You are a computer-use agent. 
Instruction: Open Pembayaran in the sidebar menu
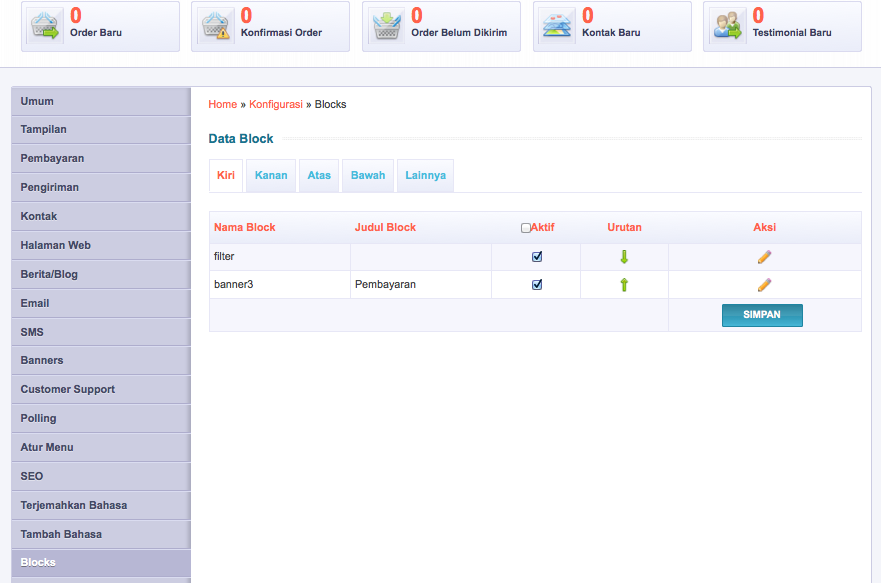pos(52,158)
